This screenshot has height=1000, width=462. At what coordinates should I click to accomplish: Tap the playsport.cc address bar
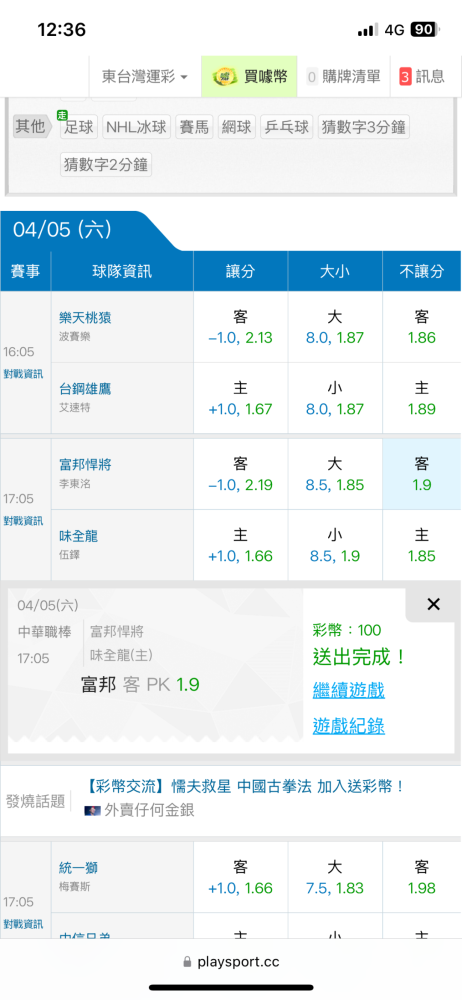(231, 961)
